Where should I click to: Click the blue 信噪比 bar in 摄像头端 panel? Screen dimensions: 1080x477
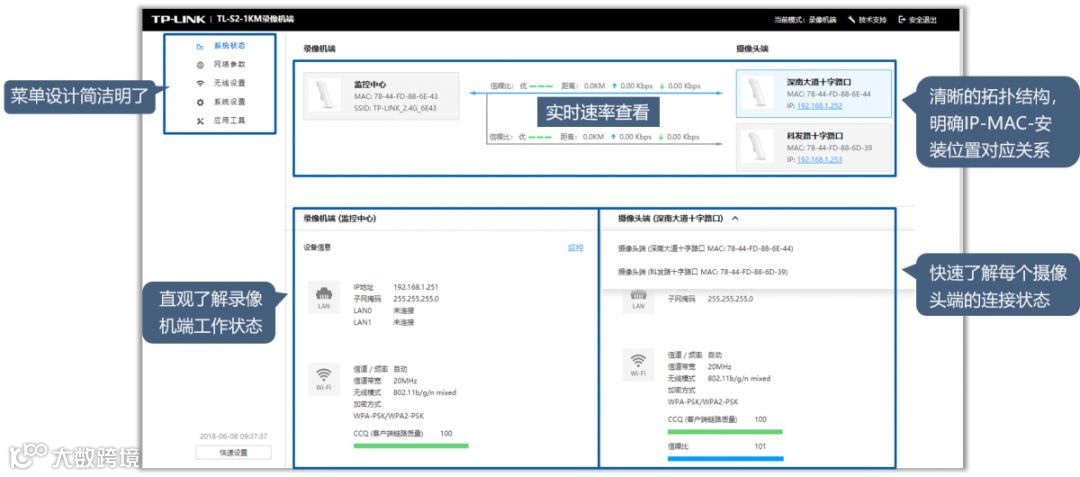[x=725, y=458]
